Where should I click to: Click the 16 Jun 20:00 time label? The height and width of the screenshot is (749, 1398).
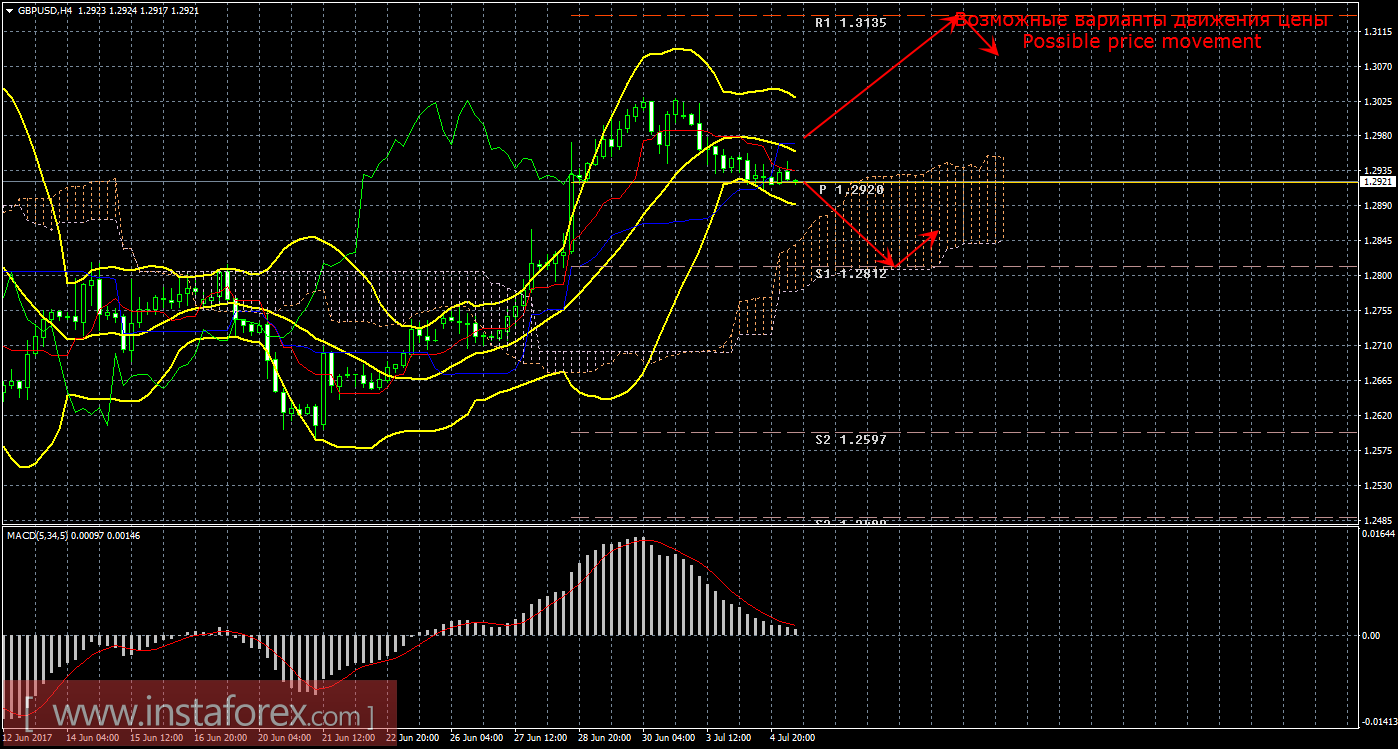pyautogui.click(x=221, y=738)
